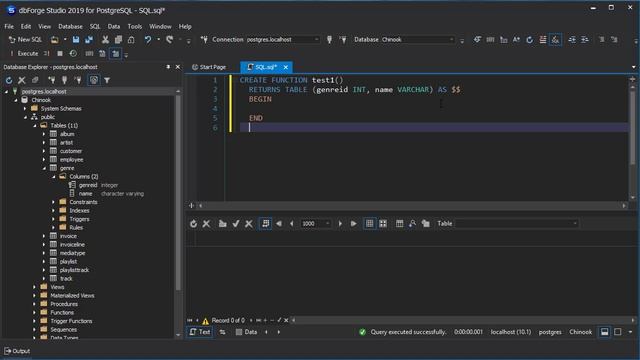Switch results to grid view
This screenshot has height=360, width=640.
tap(369, 224)
